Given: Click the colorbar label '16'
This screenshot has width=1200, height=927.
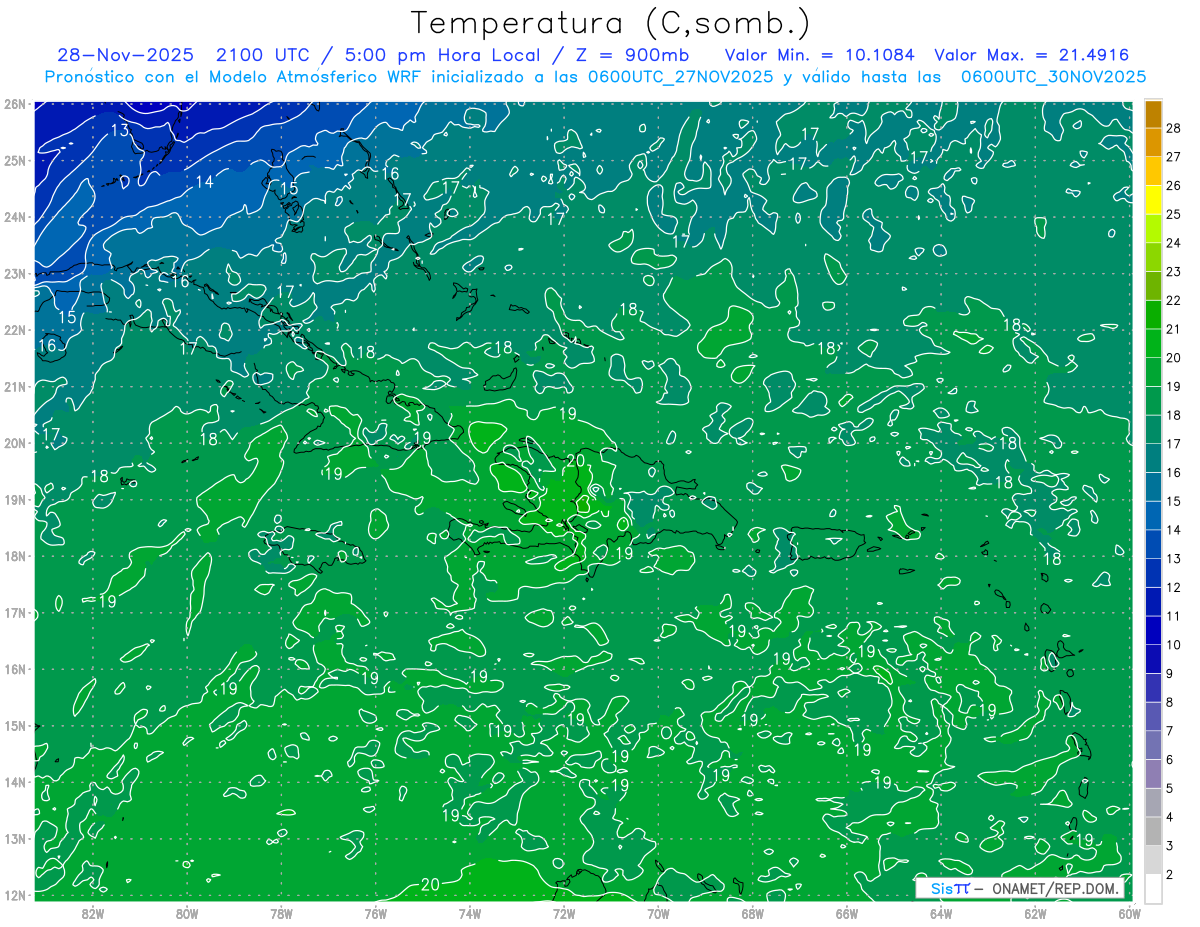Looking at the screenshot, I should (x=1173, y=472).
